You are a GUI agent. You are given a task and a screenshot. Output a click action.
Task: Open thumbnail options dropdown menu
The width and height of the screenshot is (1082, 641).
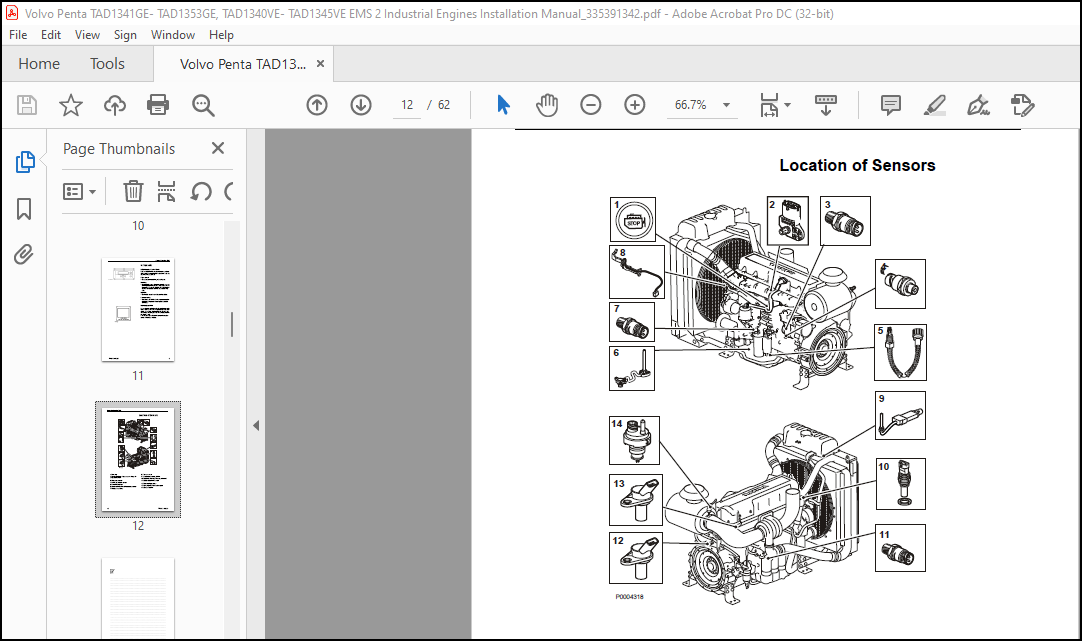pyautogui.click(x=79, y=191)
